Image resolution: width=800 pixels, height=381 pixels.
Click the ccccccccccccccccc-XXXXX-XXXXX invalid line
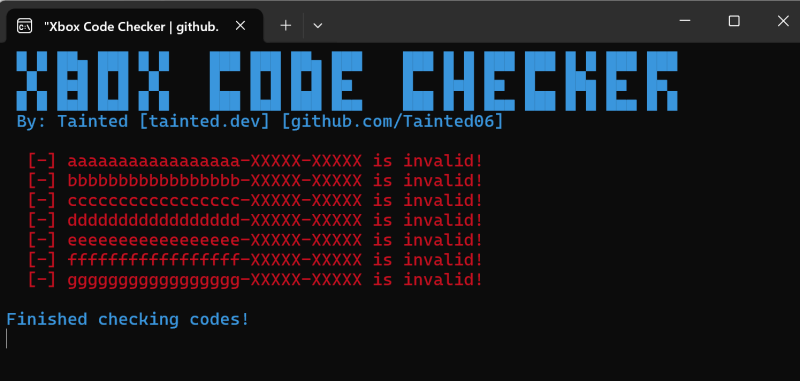click(255, 200)
